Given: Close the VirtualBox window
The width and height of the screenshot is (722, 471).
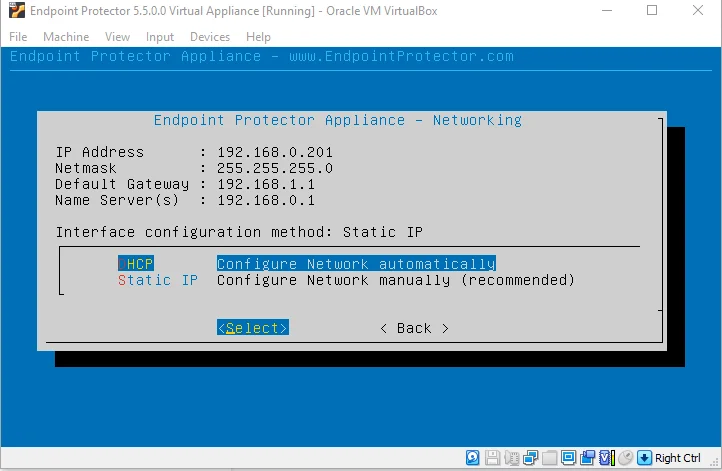Looking at the screenshot, I should click(x=698, y=10).
